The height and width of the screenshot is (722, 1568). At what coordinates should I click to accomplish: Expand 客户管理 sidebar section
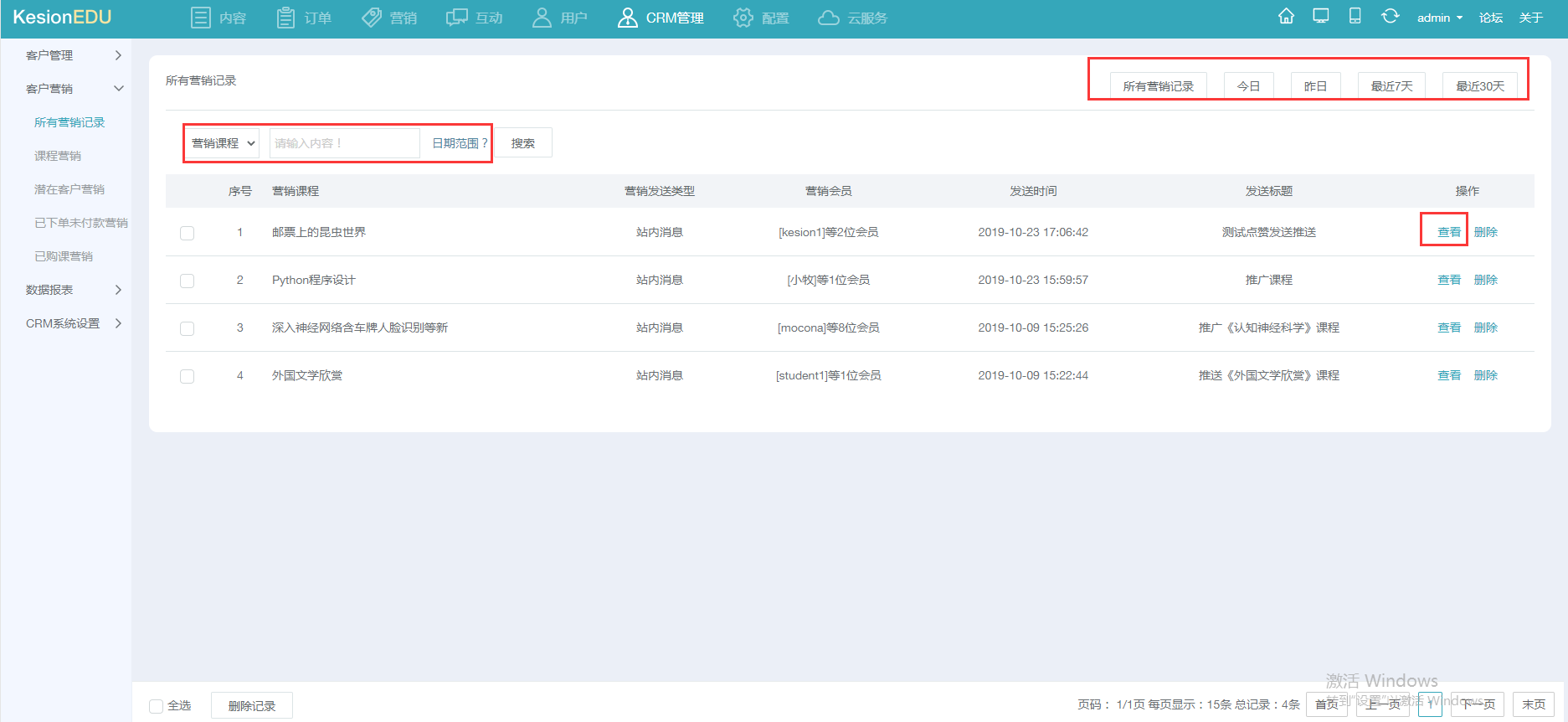point(74,55)
